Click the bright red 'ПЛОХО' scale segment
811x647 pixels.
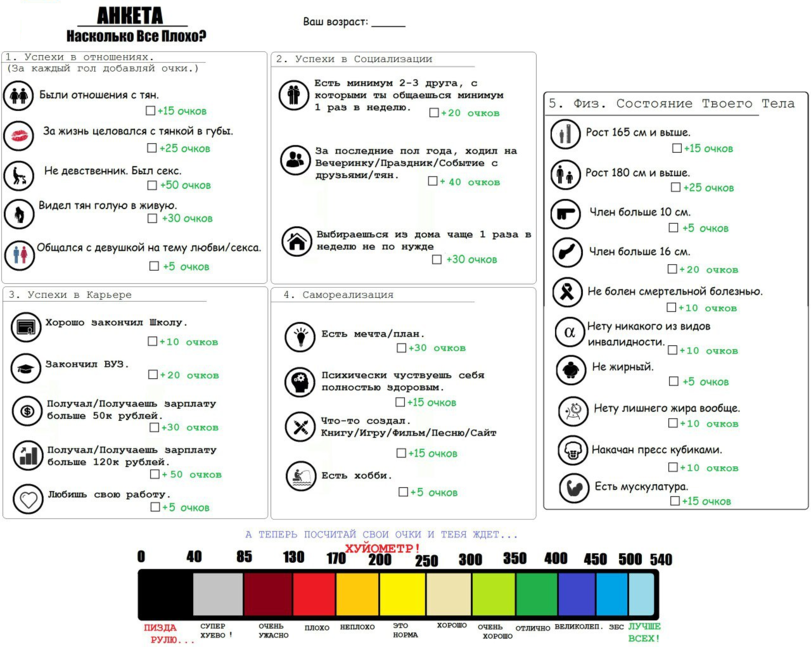314,594
